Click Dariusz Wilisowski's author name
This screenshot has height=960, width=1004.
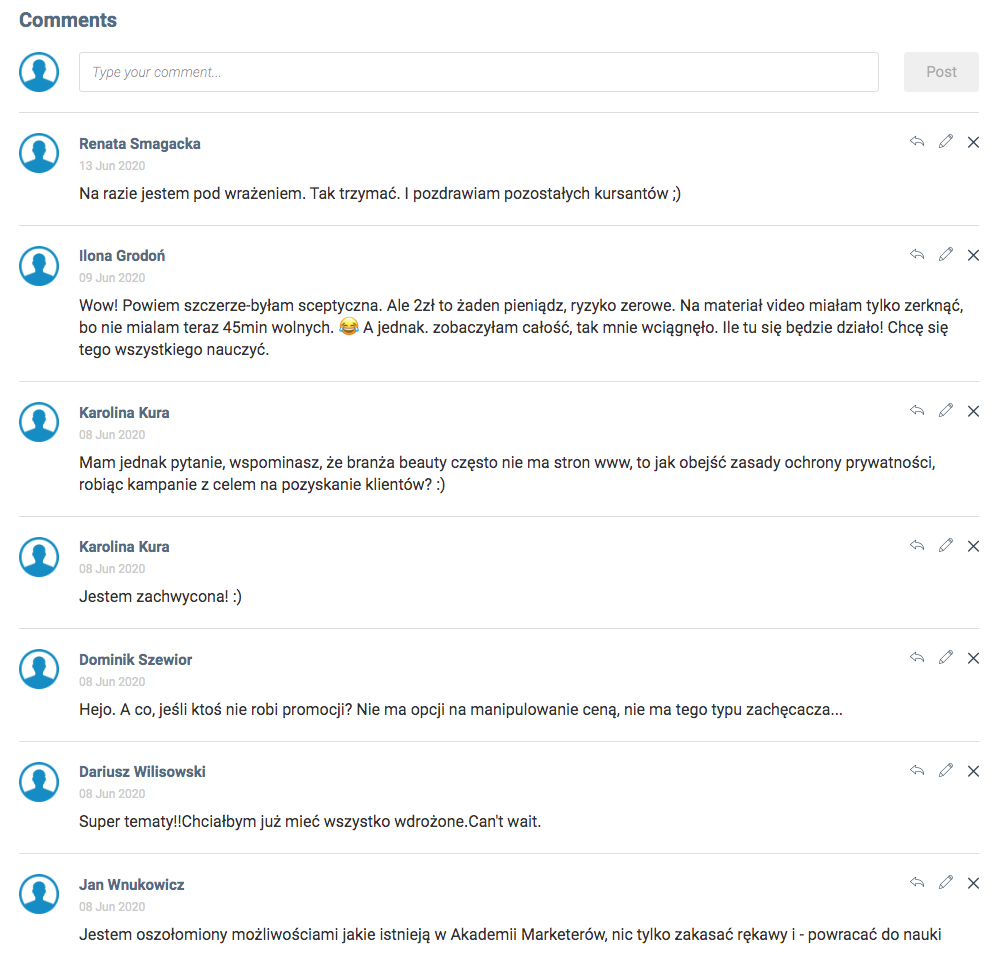(142, 772)
